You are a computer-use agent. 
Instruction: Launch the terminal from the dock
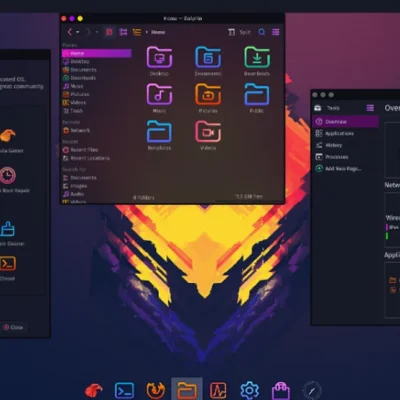124,390
